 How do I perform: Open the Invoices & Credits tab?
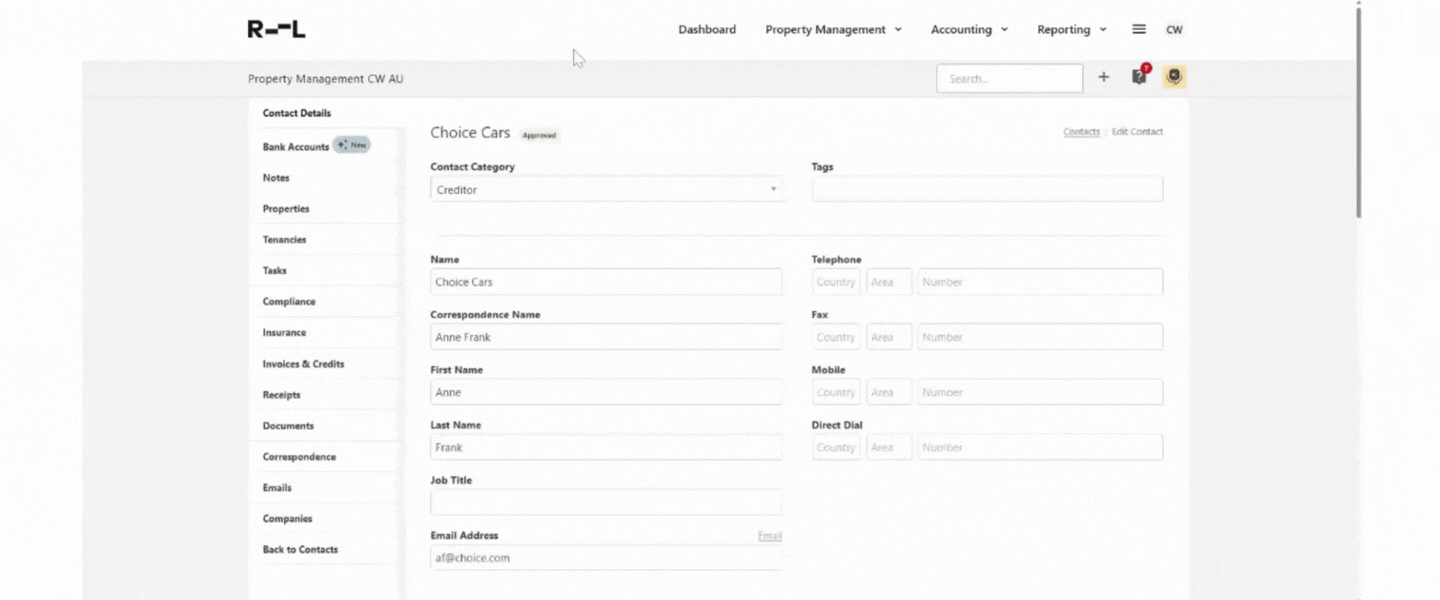click(303, 364)
